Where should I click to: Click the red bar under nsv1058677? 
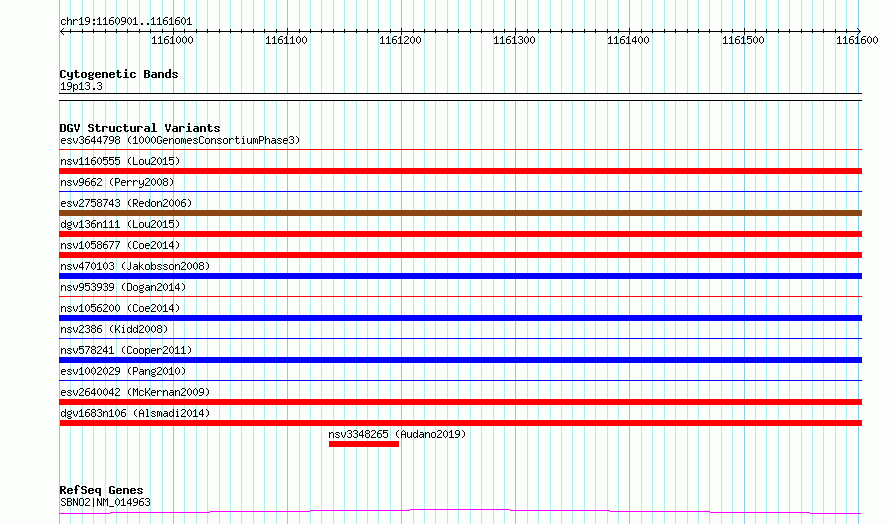coord(460,255)
